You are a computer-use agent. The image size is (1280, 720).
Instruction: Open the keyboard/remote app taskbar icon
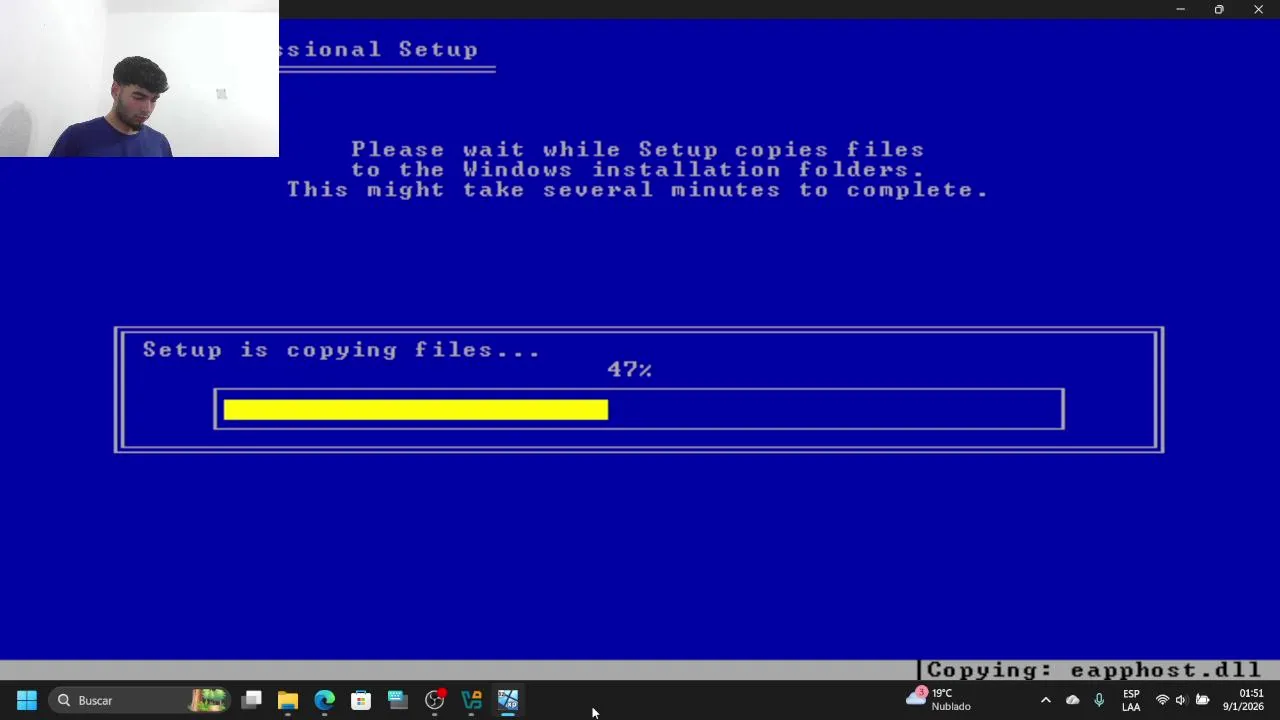[398, 700]
